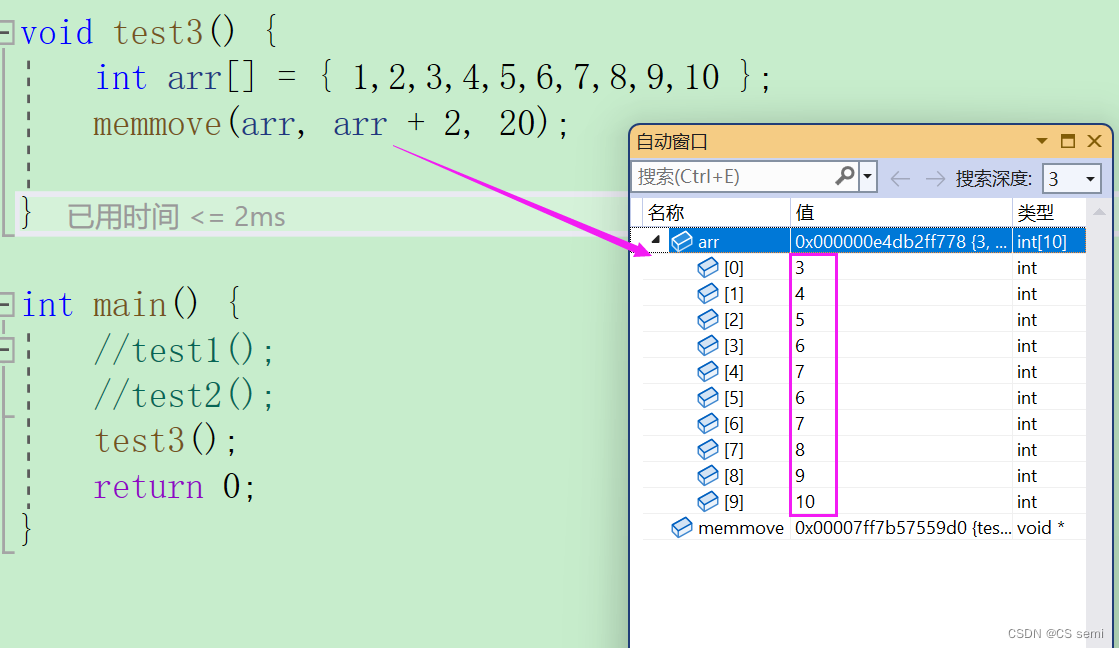The width and height of the screenshot is (1119, 648).
Task: Click the magnifier search icon
Action: (845, 176)
